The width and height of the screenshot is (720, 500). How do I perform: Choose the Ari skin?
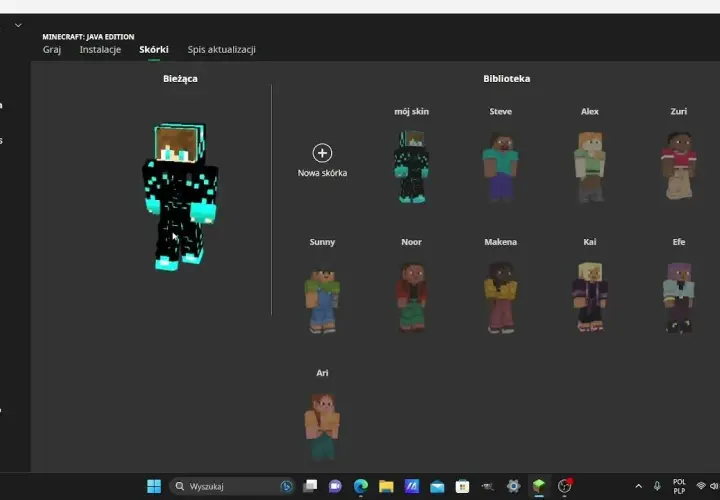pos(322,426)
